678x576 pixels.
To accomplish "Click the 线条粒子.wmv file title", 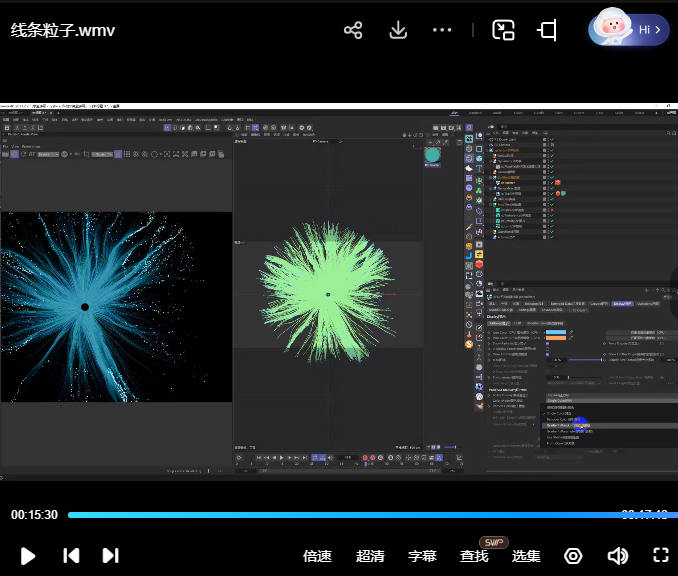I will click(63, 30).
